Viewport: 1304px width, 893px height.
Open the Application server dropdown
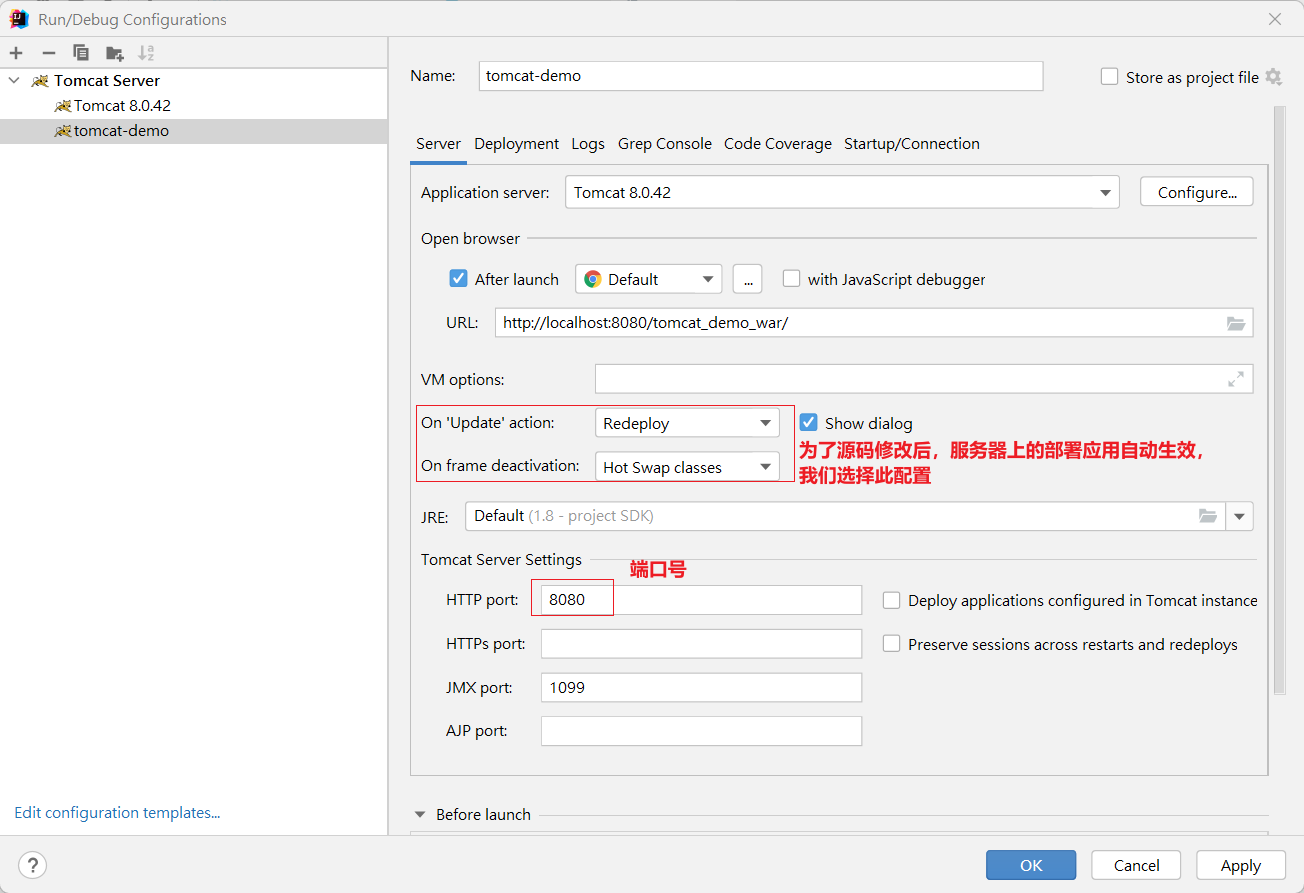(1104, 191)
